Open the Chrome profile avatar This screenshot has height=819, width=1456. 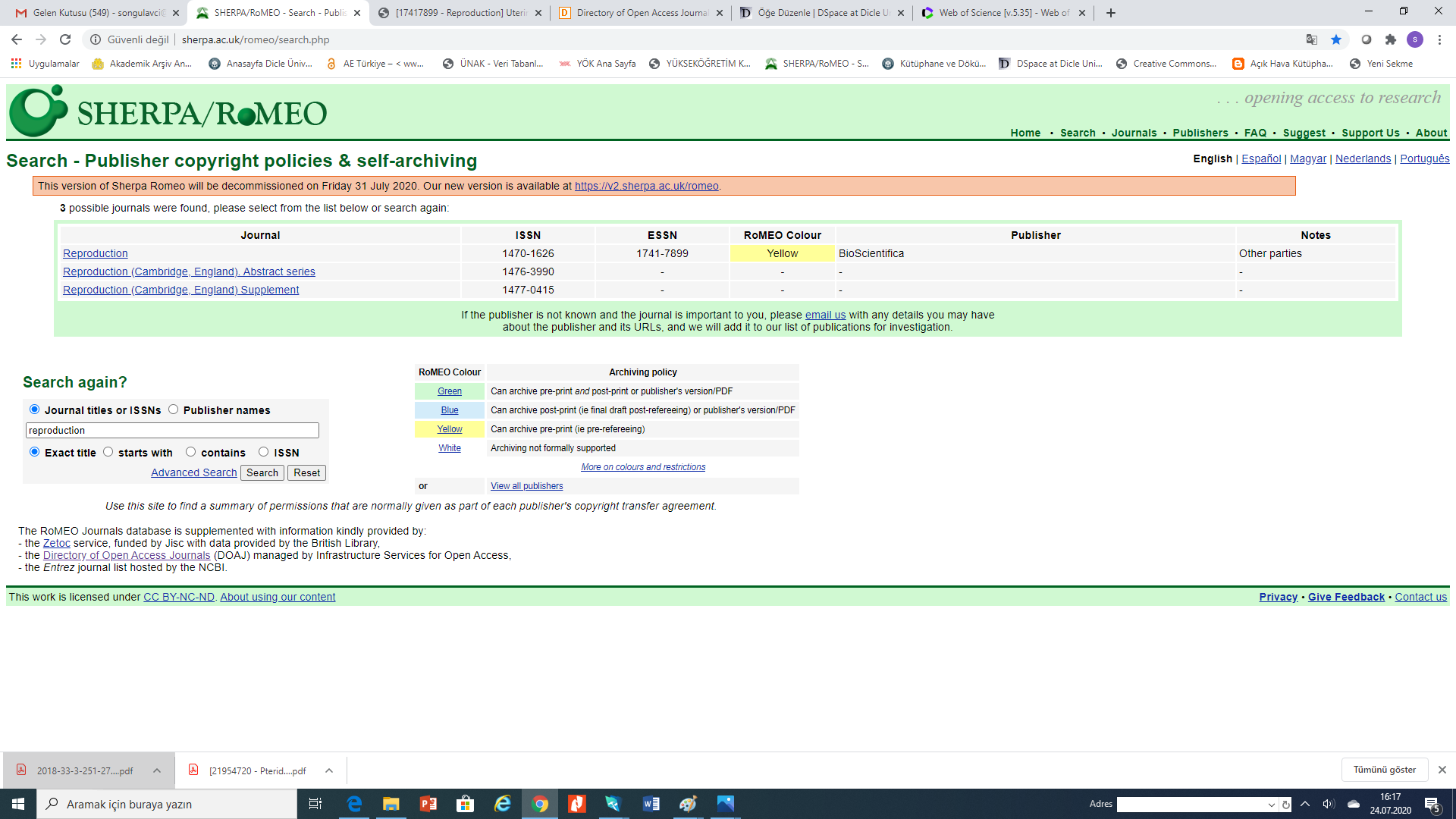click(x=1415, y=39)
